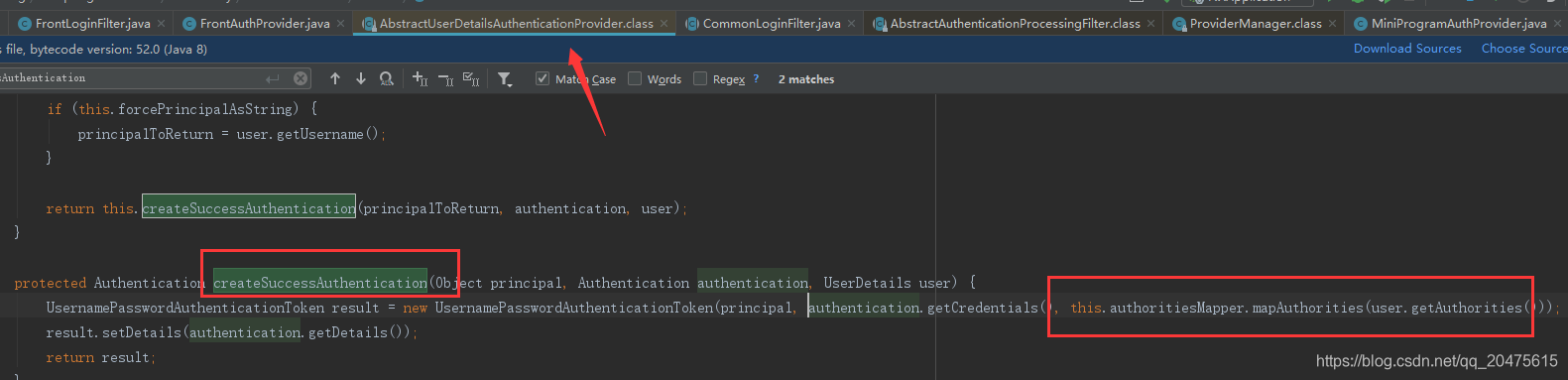
Task: Click the 'return result;' line
Action: [x=100, y=357]
